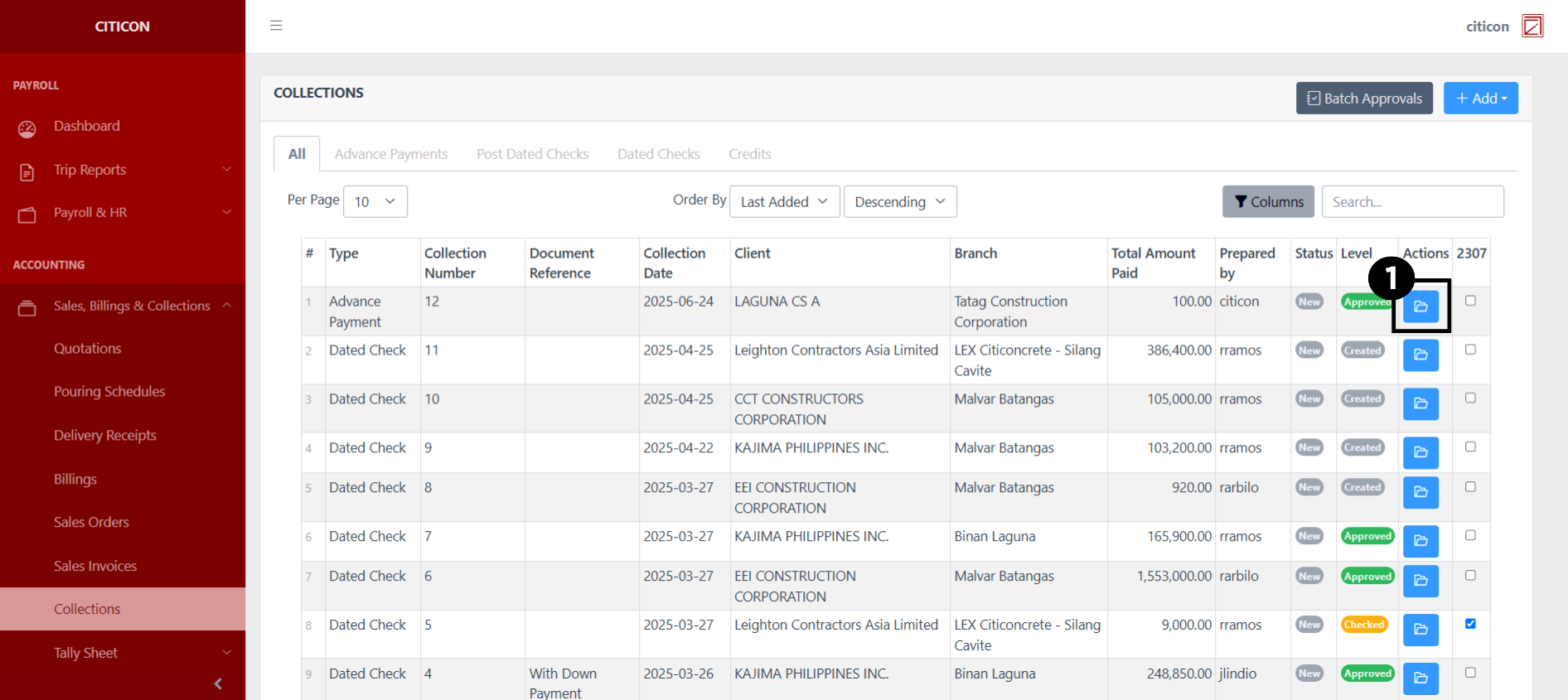This screenshot has width=1568, height=700.
Task: Open folder action for collection 5
Action: click(1420, 630)
